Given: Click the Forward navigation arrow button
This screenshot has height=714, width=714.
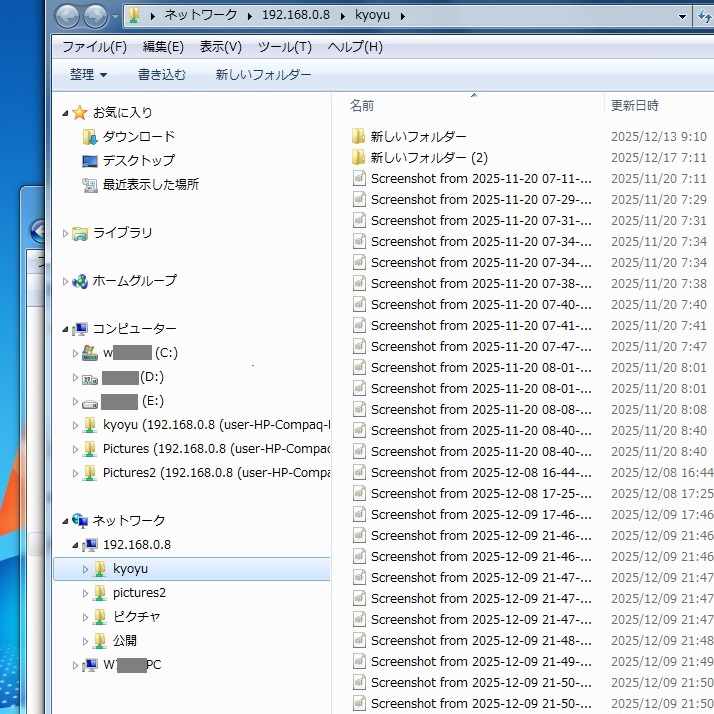Looking at the screenshot, I should tap(96, 16).
